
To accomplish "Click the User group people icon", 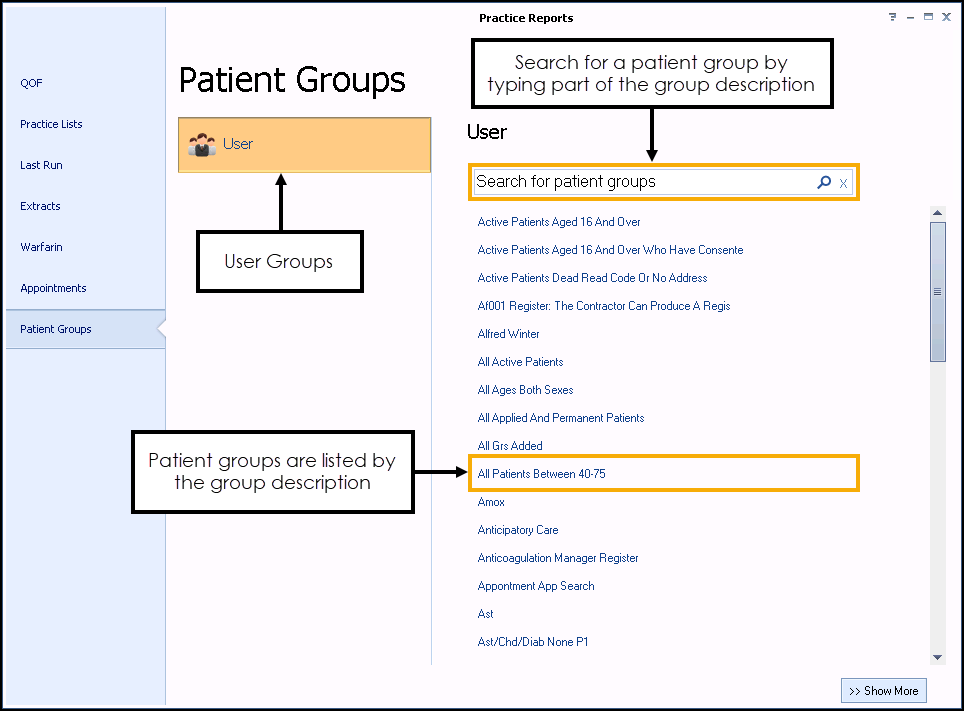I will [202, 145].
